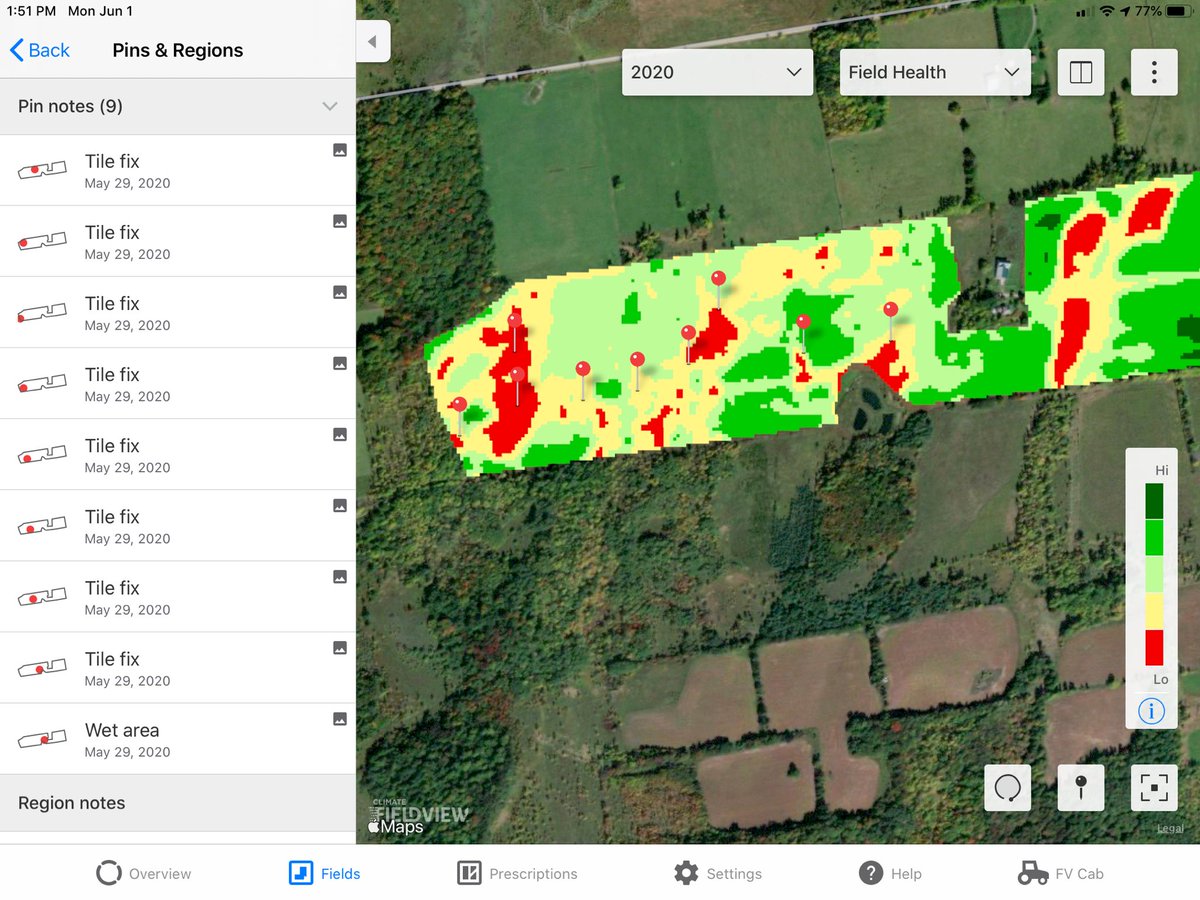1200x900 pixels.
Task: Select the lasso region drawing tool
Action: [1007, 788]
